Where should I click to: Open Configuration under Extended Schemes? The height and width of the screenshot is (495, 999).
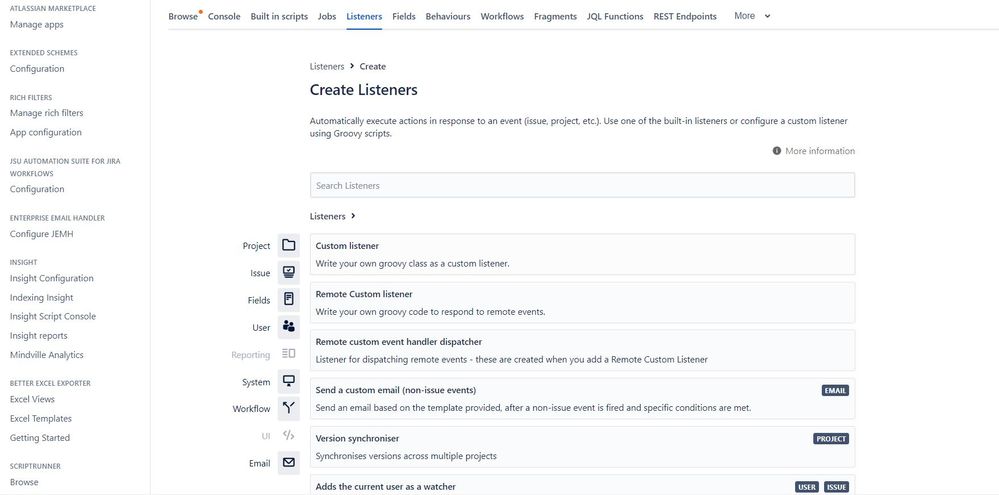click(37, 69)
